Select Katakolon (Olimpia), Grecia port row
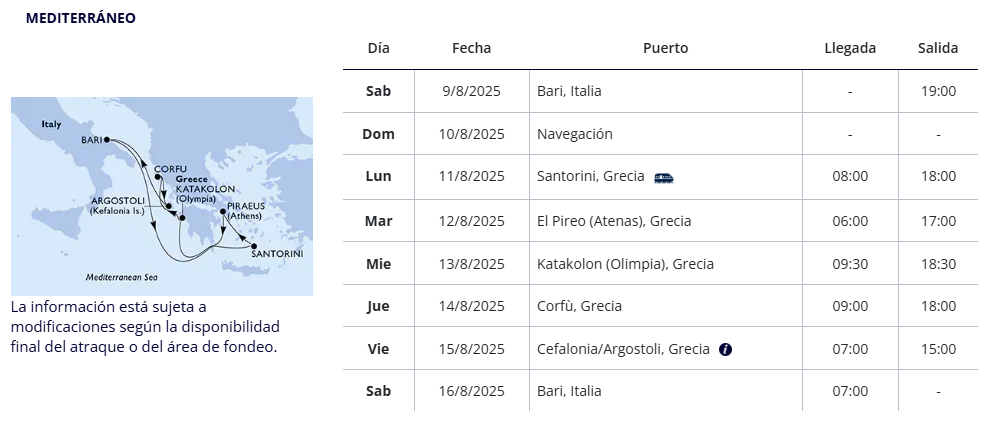This screenshot has width=981, height=441. coord(660,263)
